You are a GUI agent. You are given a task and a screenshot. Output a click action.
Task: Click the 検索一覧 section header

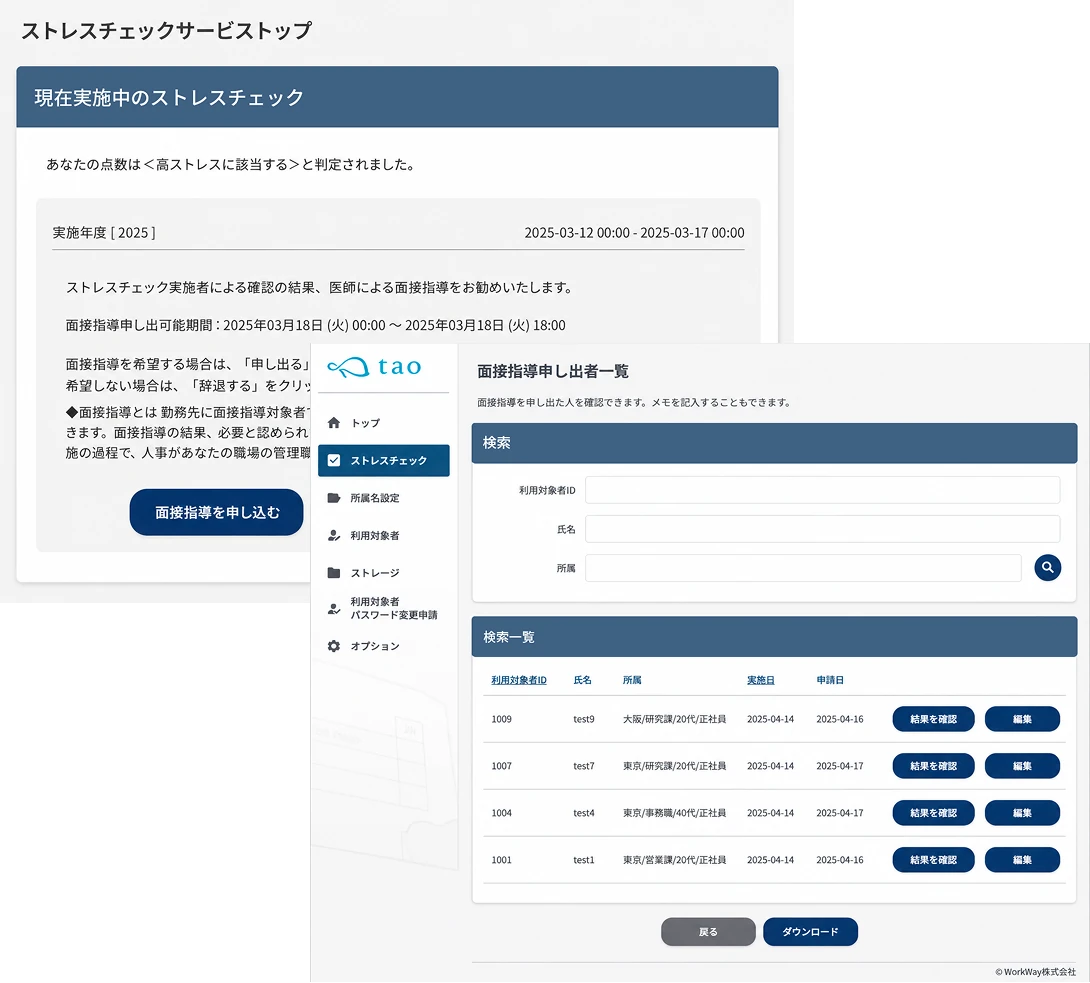[x=774, y=637]
